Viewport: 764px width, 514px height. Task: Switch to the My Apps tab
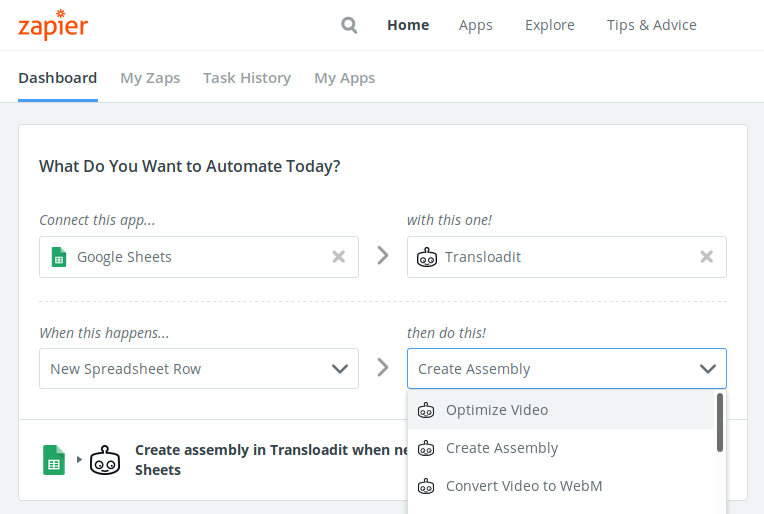pyautogui.click(x=344, y=78)
